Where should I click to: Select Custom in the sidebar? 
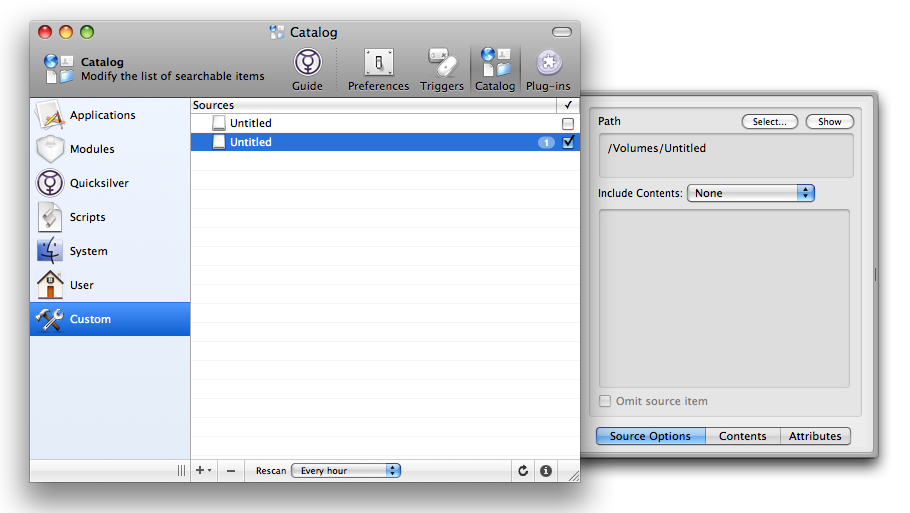pos(110,319)
